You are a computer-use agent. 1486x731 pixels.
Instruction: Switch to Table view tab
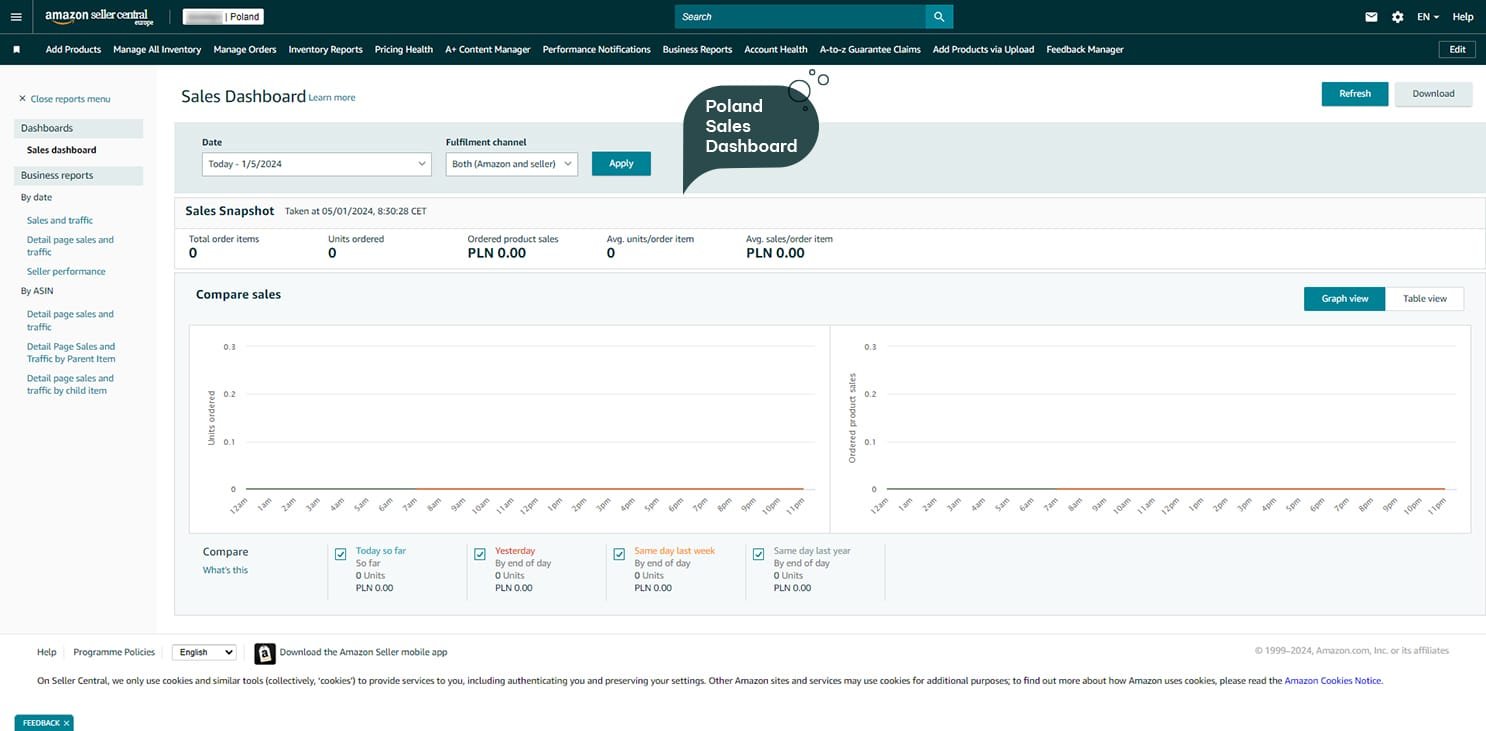click(x=1424, y=299)
